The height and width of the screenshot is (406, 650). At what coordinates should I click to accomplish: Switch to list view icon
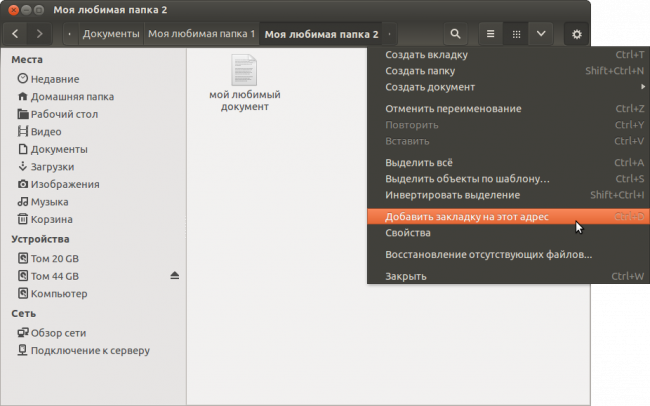pyautogui.click(x=490, y=34)
